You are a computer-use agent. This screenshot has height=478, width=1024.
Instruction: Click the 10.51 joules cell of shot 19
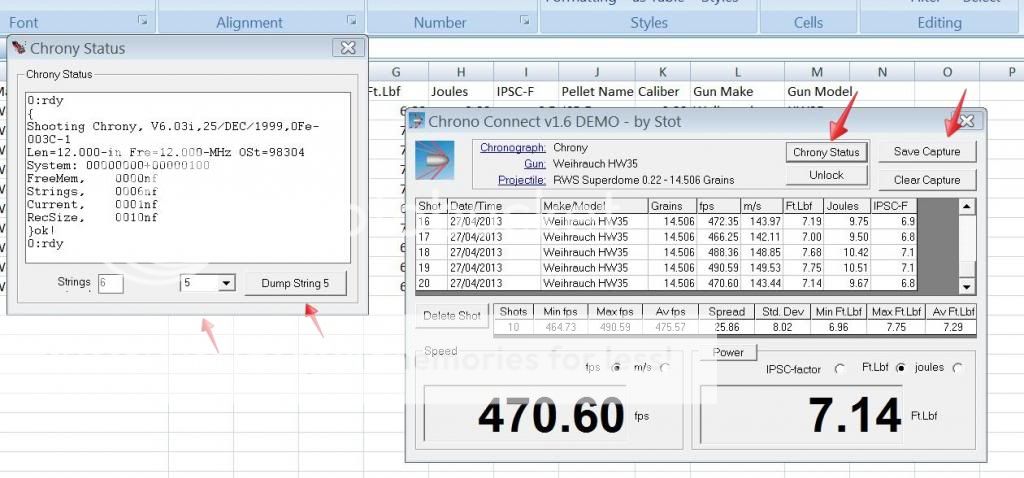[847, 268]
